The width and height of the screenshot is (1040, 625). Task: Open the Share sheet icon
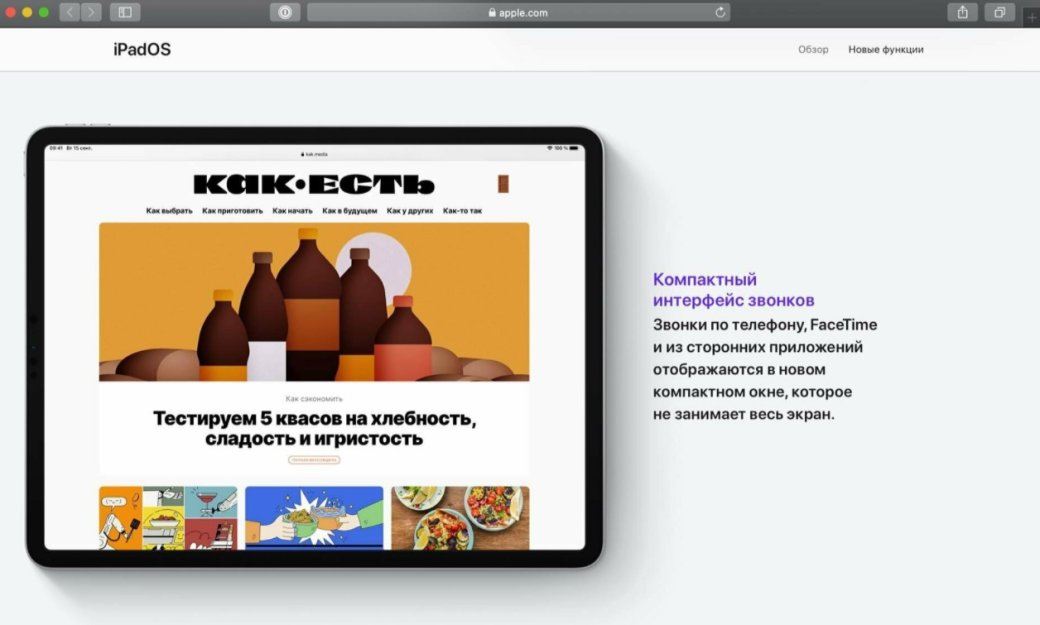(x=962, y=12)
